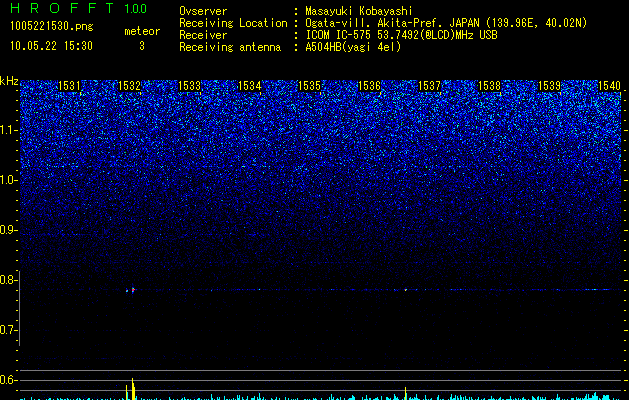
Task: Click the Receiving Location label
Action: pyautogui.click(x=233, y=23)
